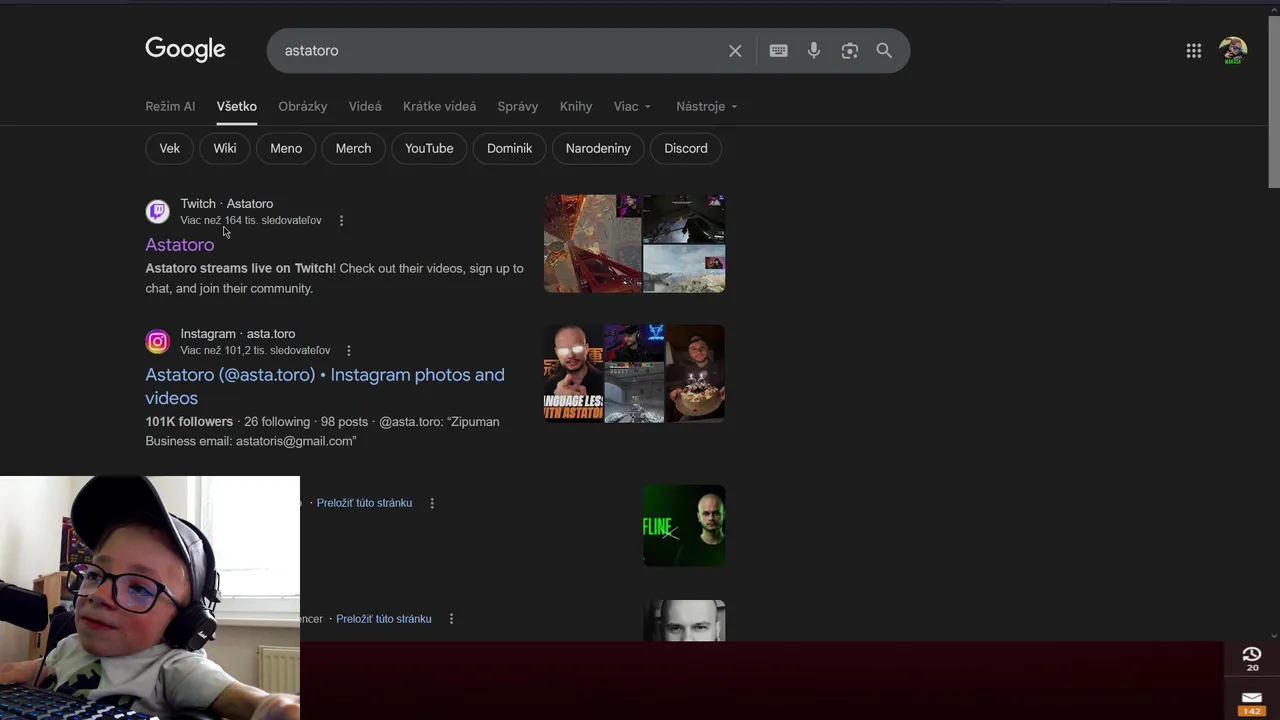Switch to Obrázky tab
This screenshot has width=1280, height=720.
pyautogui.click(x=303, y=106)
